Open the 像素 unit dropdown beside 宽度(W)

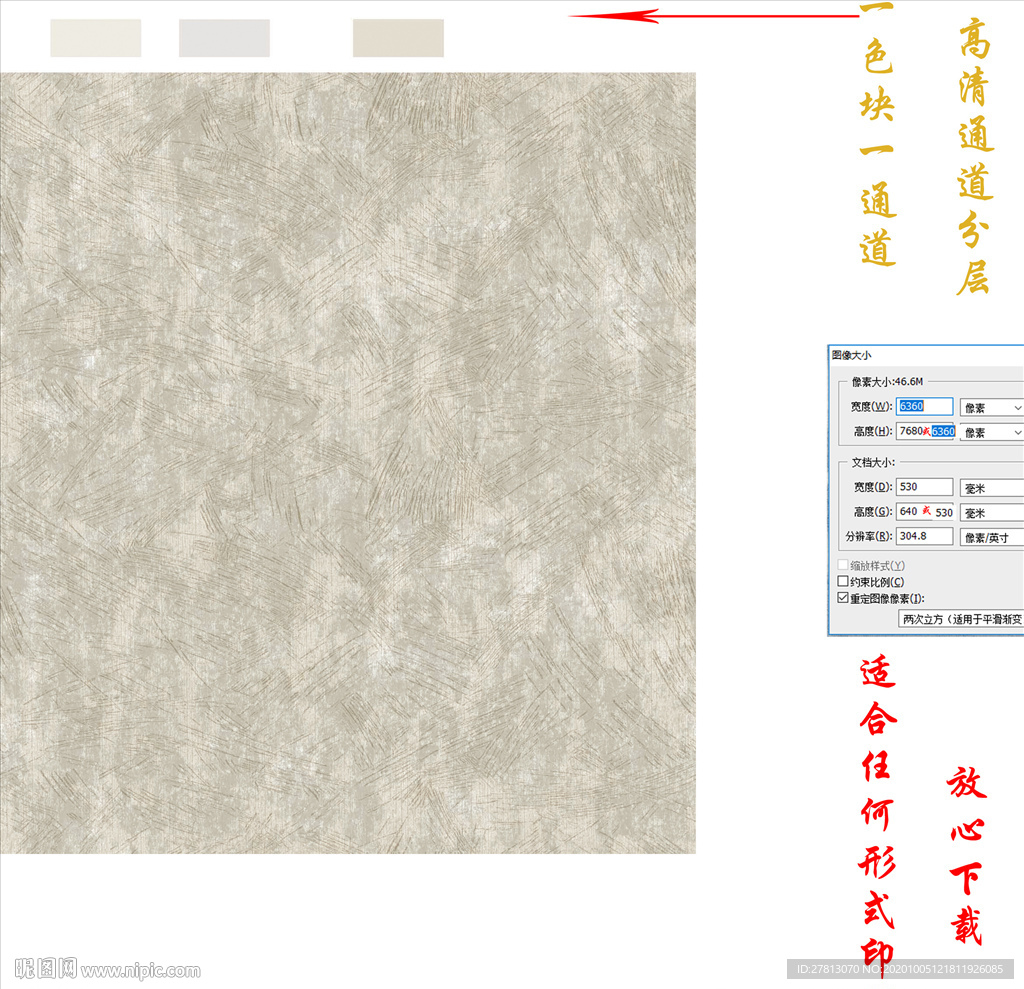pyautogui.click(x=991, y=408)
